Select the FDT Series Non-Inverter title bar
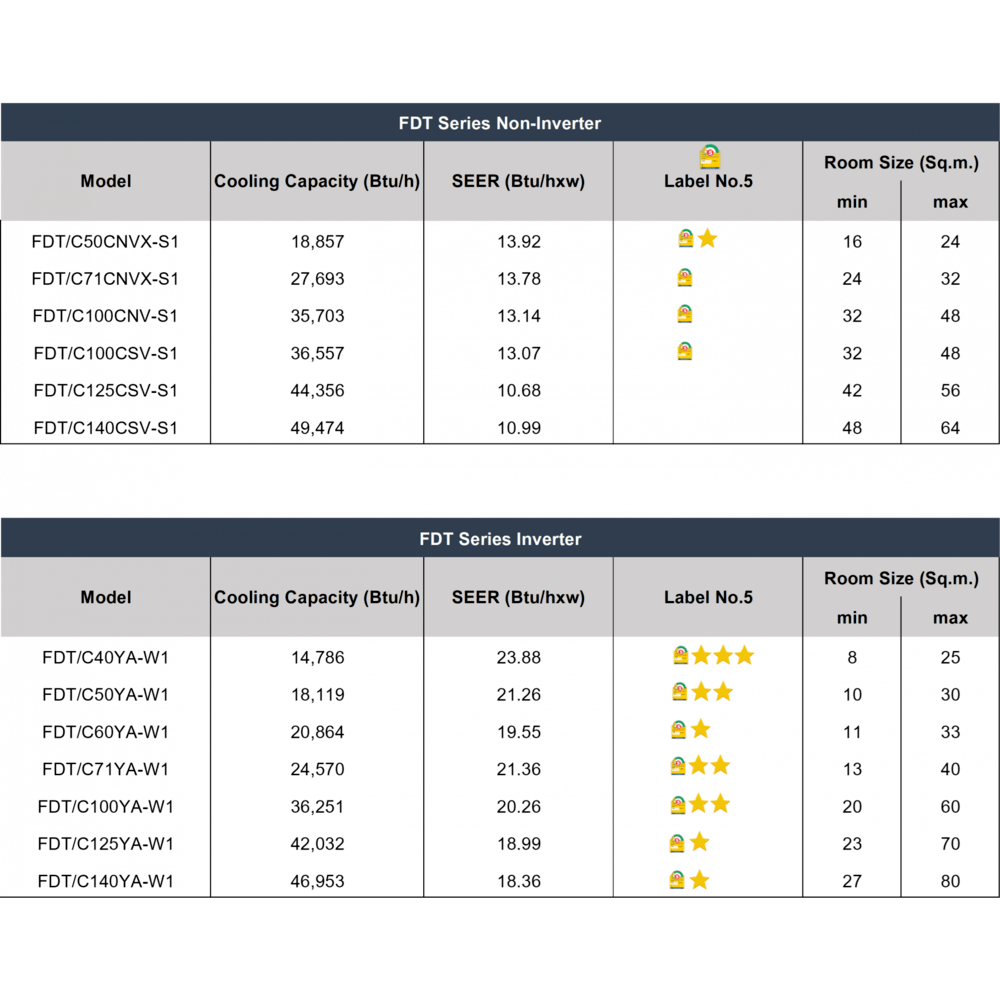This screenshot has height=1000, width=1000. [x=500, y=123]
